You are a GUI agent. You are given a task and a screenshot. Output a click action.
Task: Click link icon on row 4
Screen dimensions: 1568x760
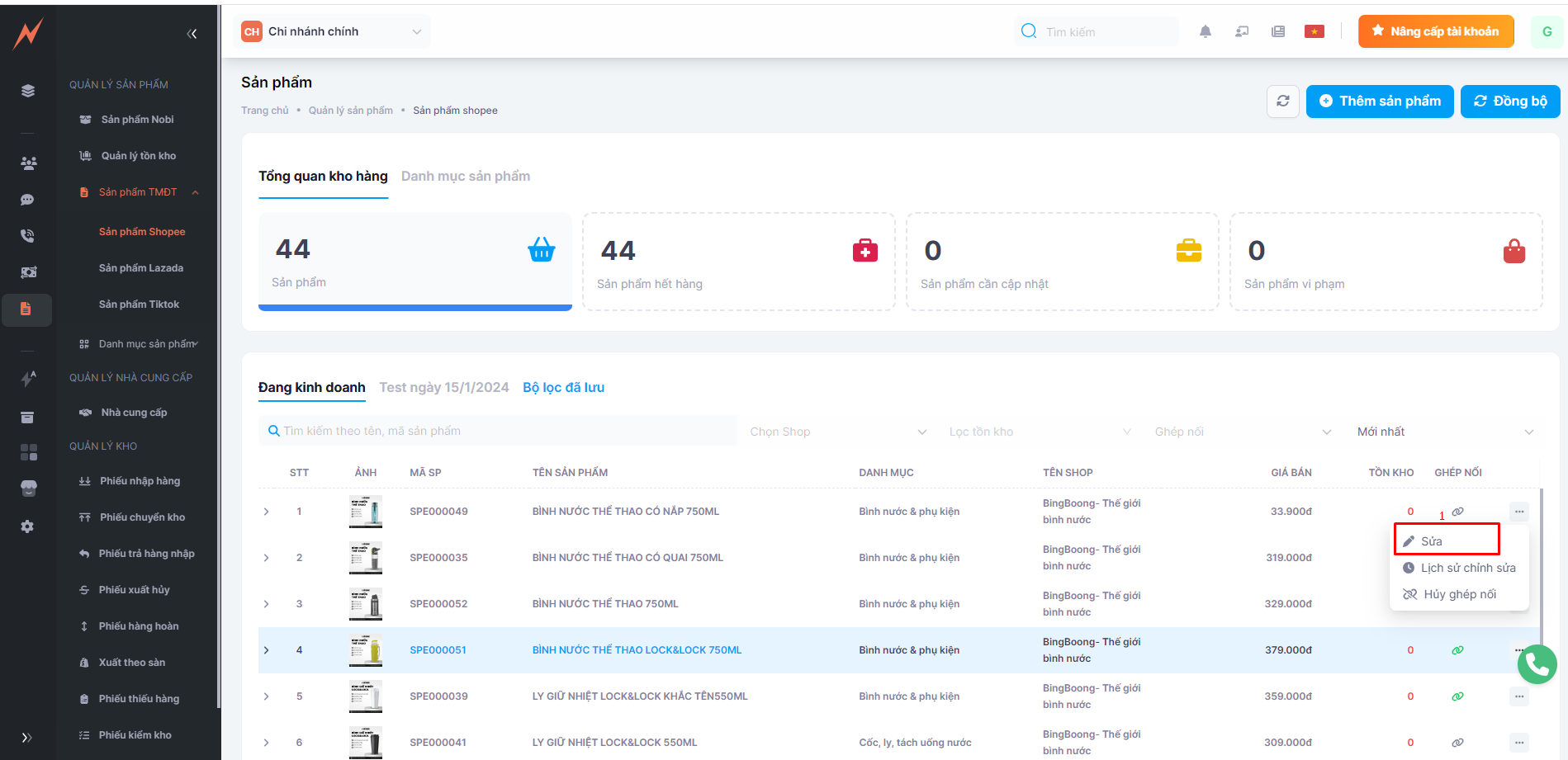1457,650
